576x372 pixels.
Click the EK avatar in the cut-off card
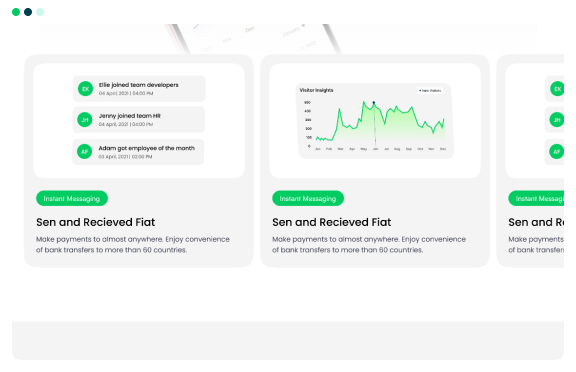(557, 89)
